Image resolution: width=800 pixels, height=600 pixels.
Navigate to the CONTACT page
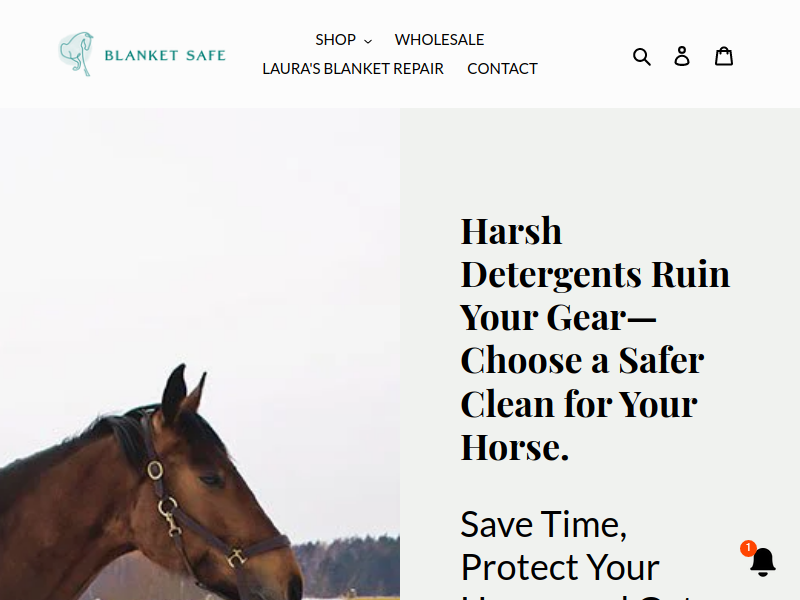(x=502, y=69)
